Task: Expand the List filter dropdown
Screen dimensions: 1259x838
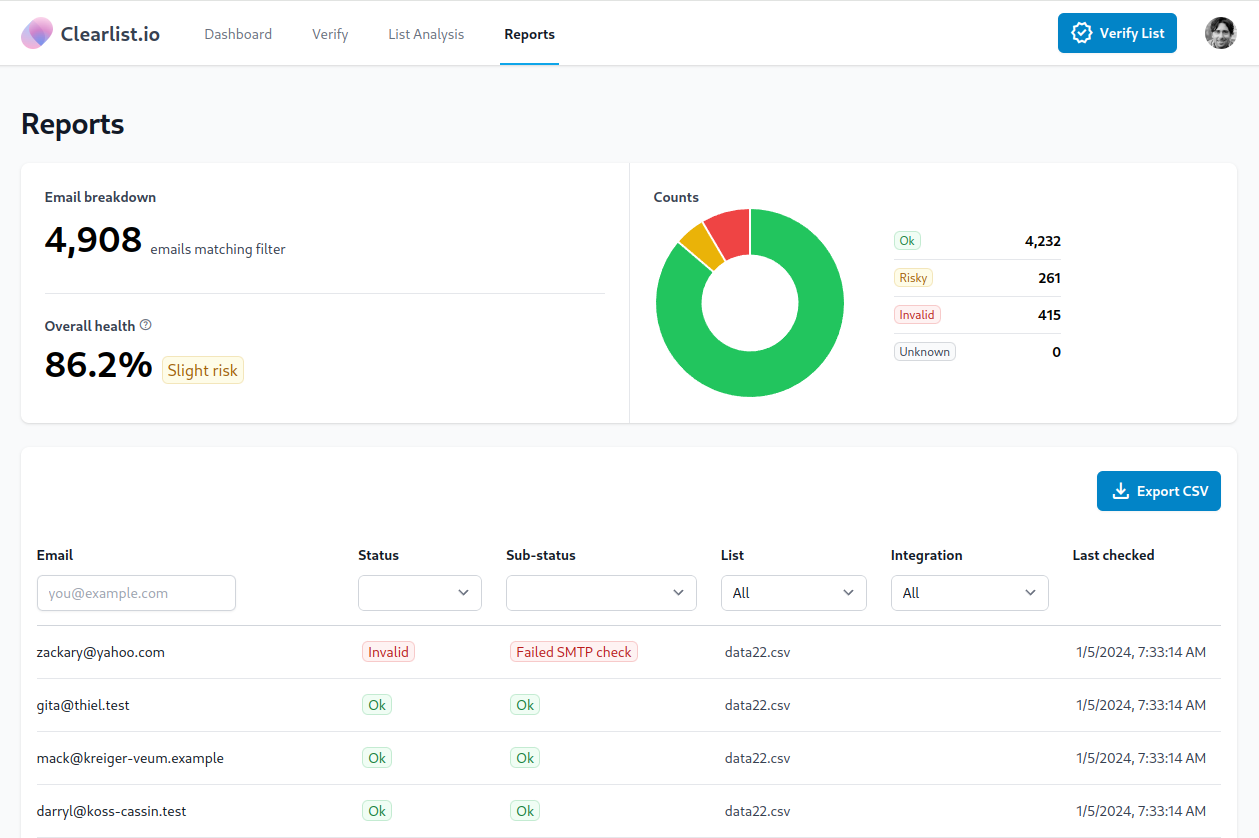Action: 793,593
